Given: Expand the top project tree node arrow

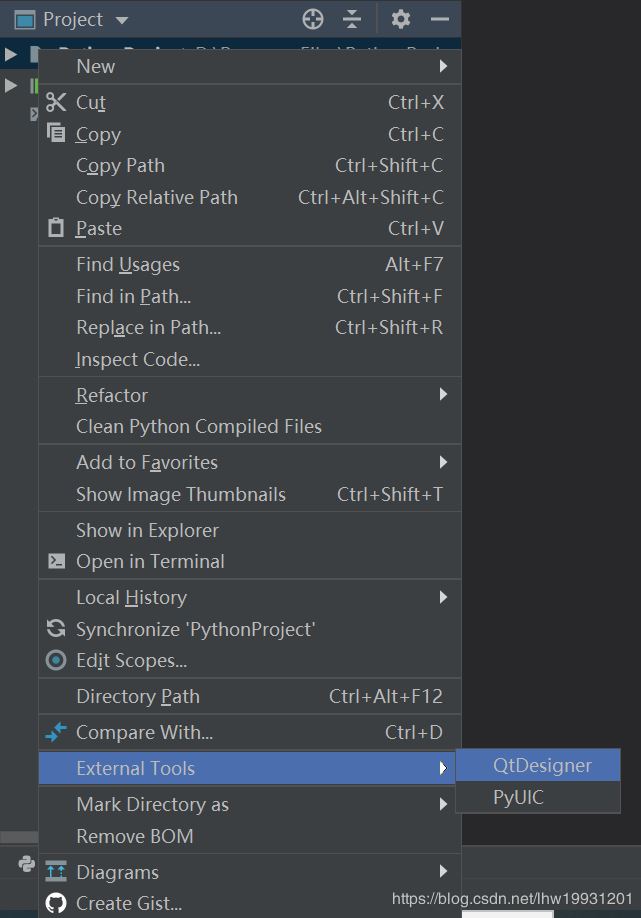Looking at the screenshot, I should click(11, 54).
